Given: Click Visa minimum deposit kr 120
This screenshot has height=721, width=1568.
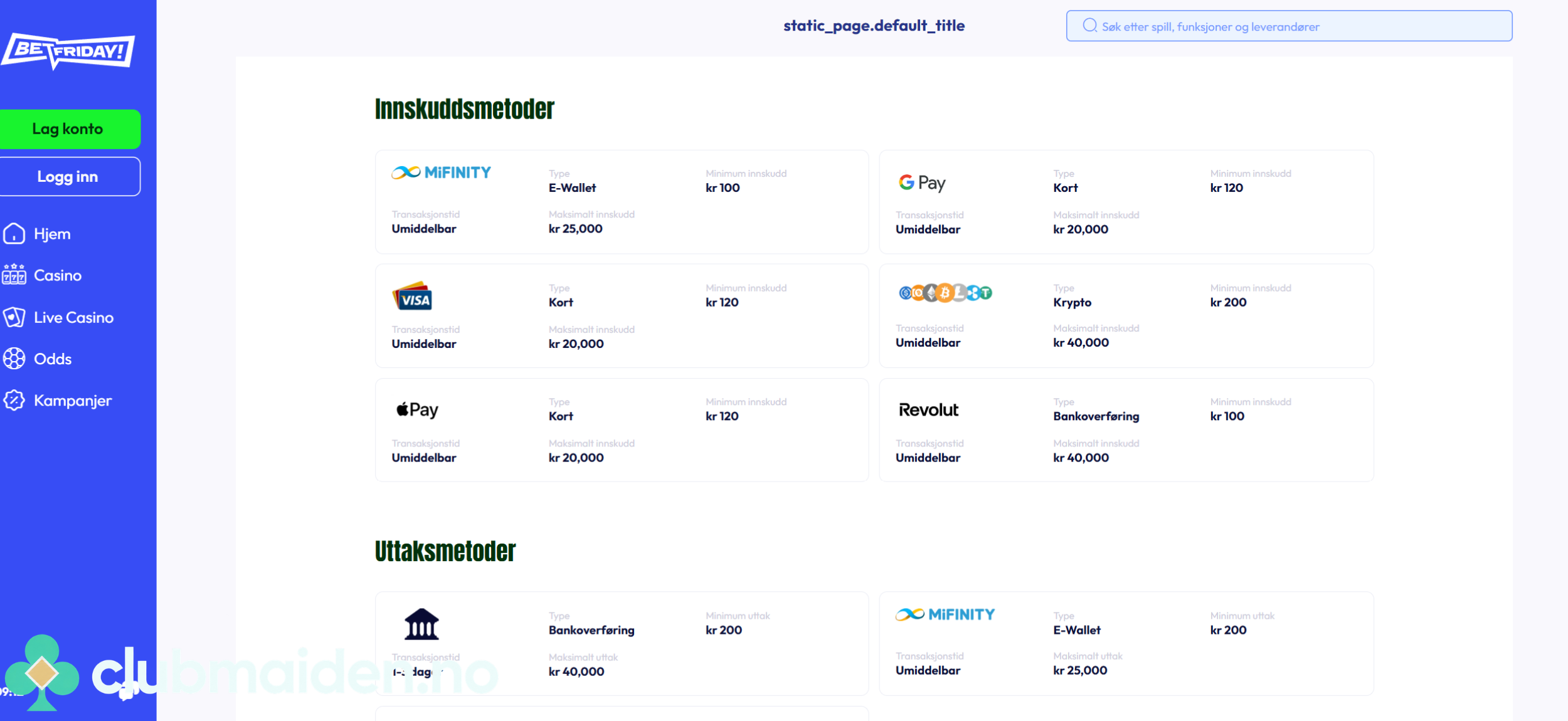Looking at the screenshot, I should 722,302.
